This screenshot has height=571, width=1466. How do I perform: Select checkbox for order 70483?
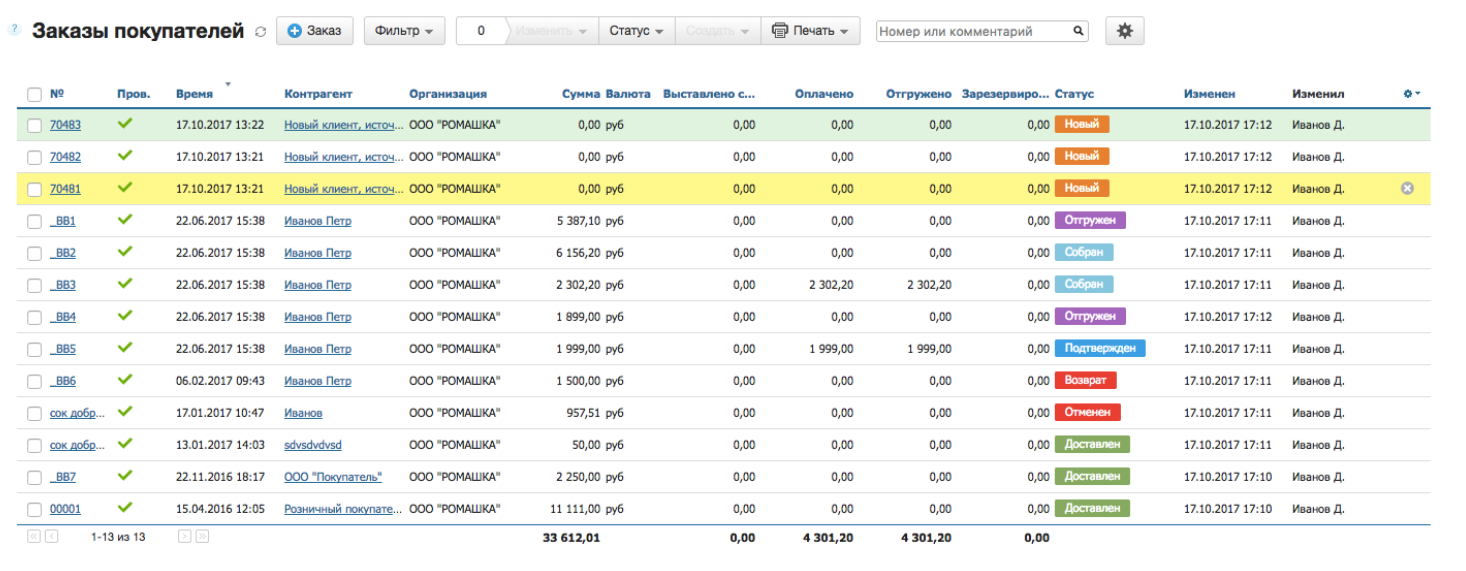35,125
